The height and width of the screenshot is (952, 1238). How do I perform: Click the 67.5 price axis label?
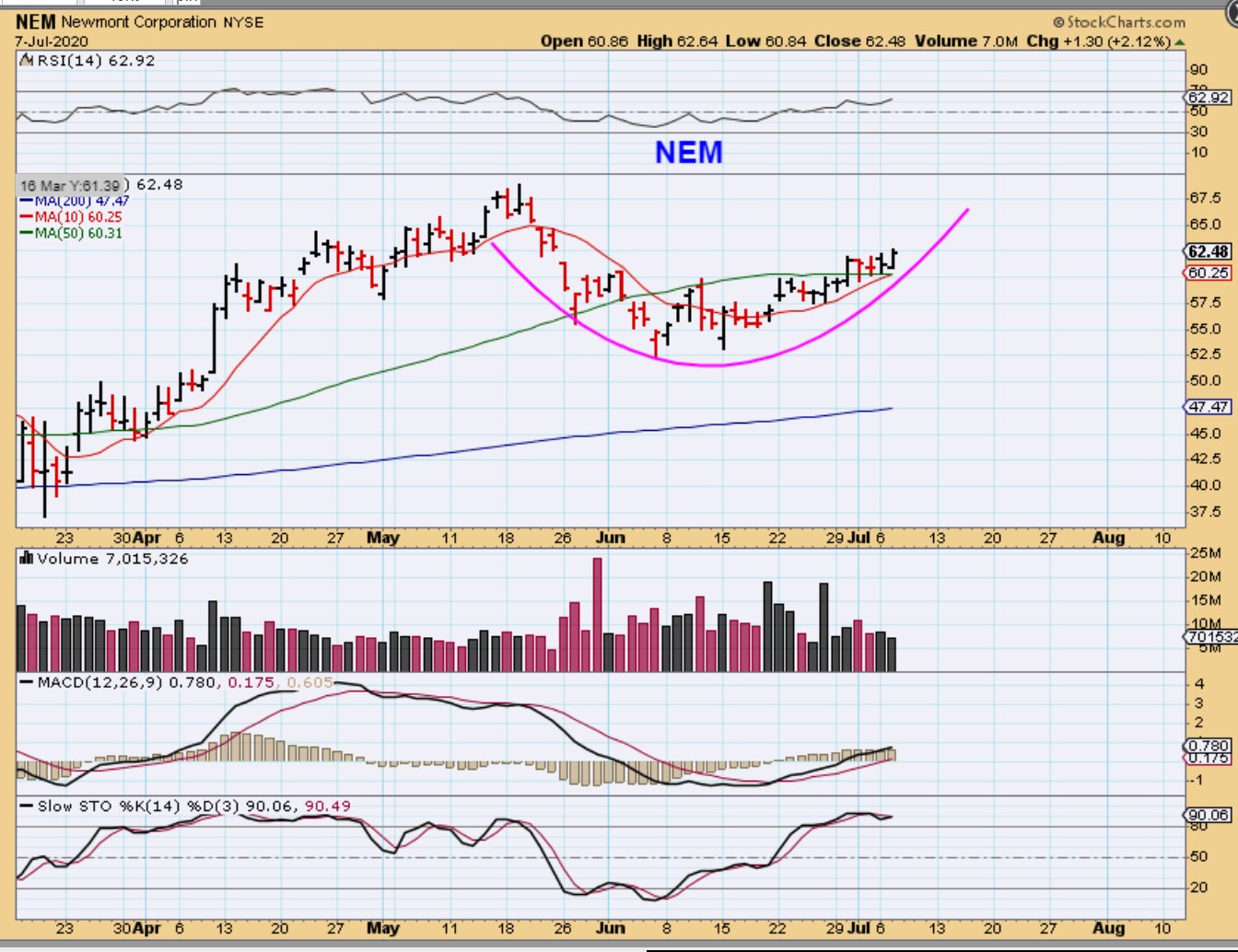click(x=1205, y=199)
